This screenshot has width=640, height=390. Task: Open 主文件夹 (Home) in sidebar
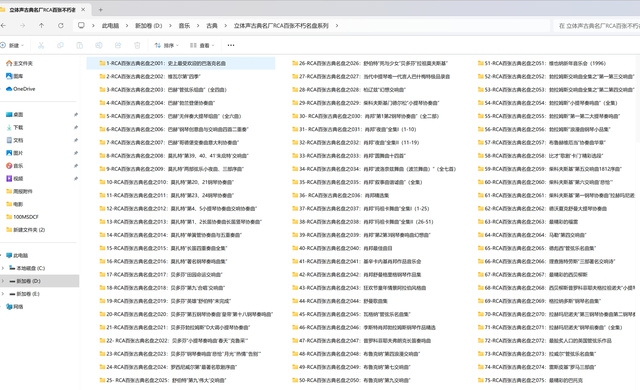pyautogui.click(x=19, y=63)
